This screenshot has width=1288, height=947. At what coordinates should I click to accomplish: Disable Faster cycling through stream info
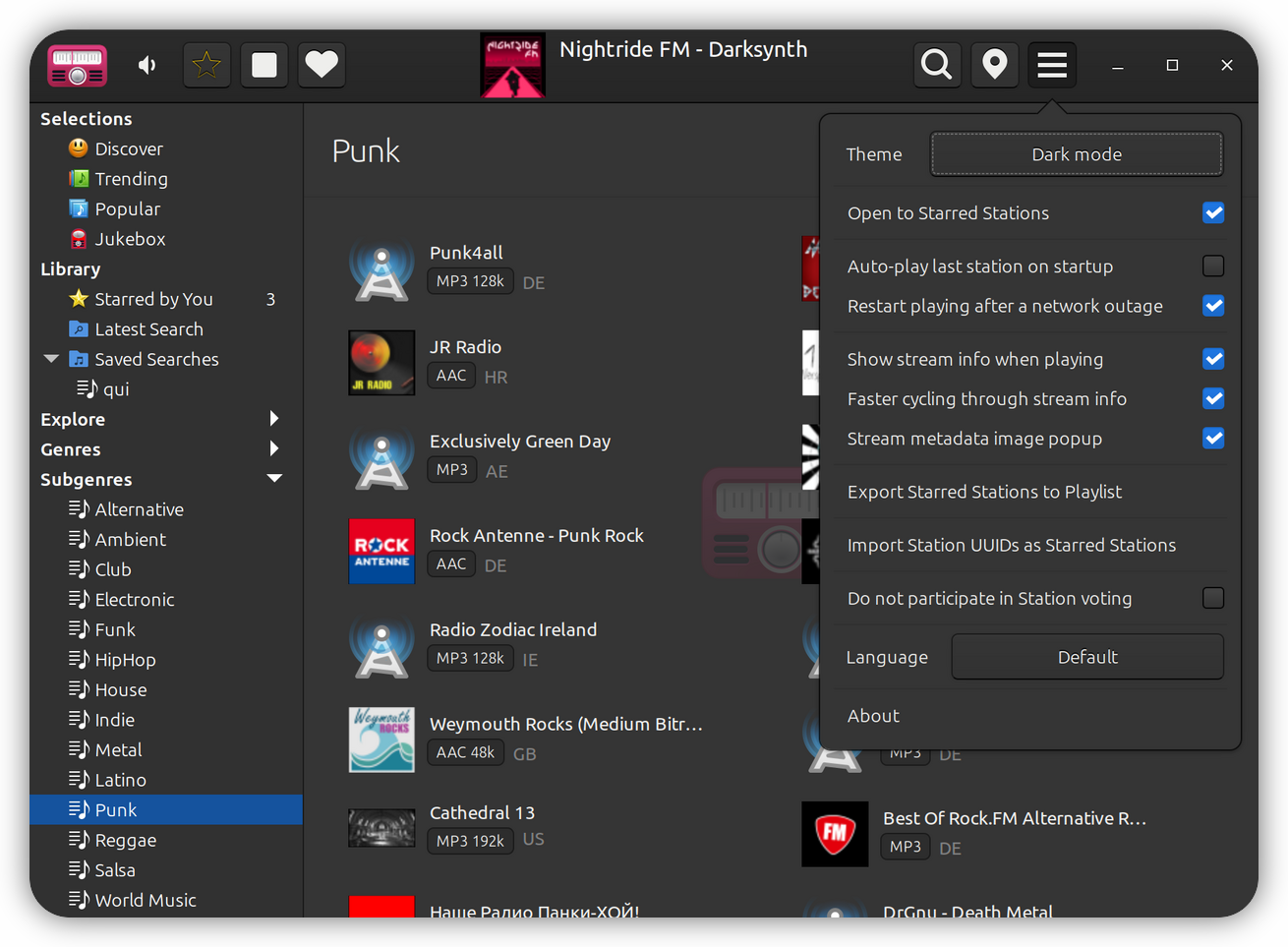pyautogui.click(x=1213, y=398)
